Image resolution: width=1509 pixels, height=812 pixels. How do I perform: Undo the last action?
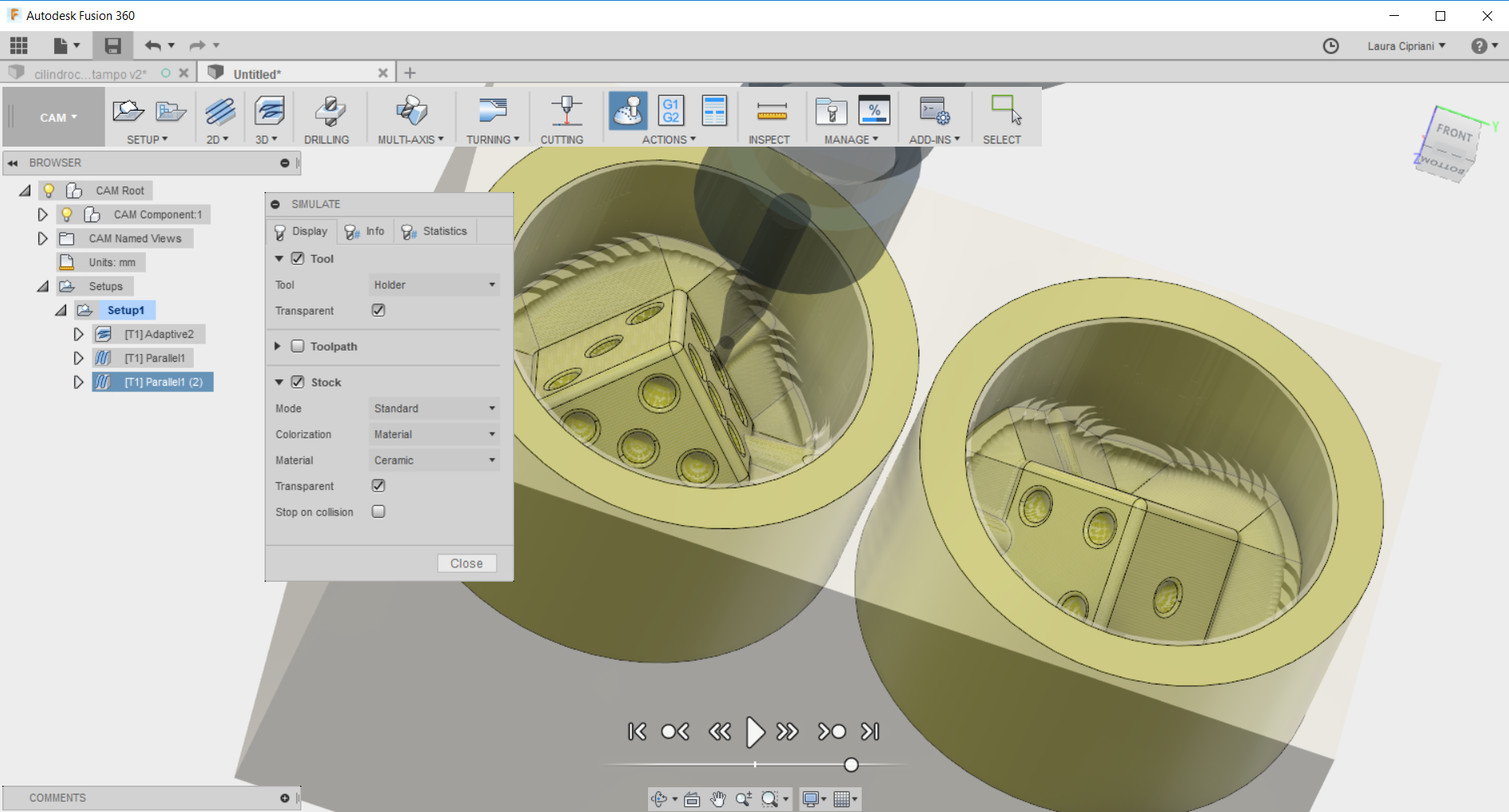point(153,45)
